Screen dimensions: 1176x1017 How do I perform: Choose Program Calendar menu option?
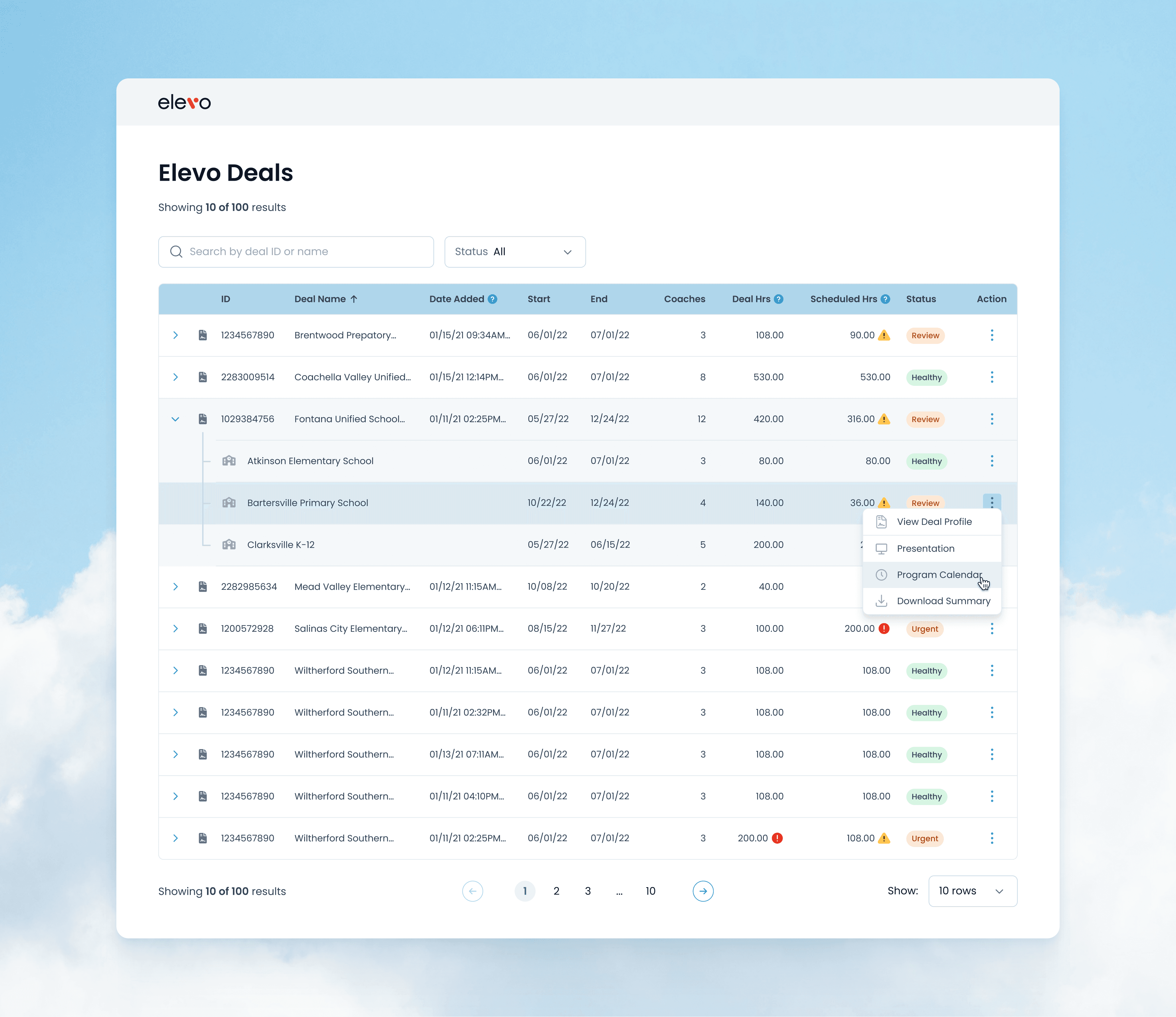[x=932, y=575]
